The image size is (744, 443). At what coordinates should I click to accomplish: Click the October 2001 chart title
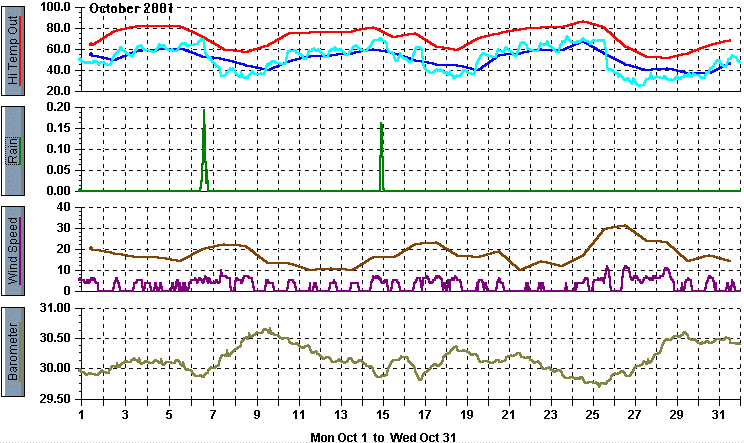pyautogui.click(x=131, y=7)
